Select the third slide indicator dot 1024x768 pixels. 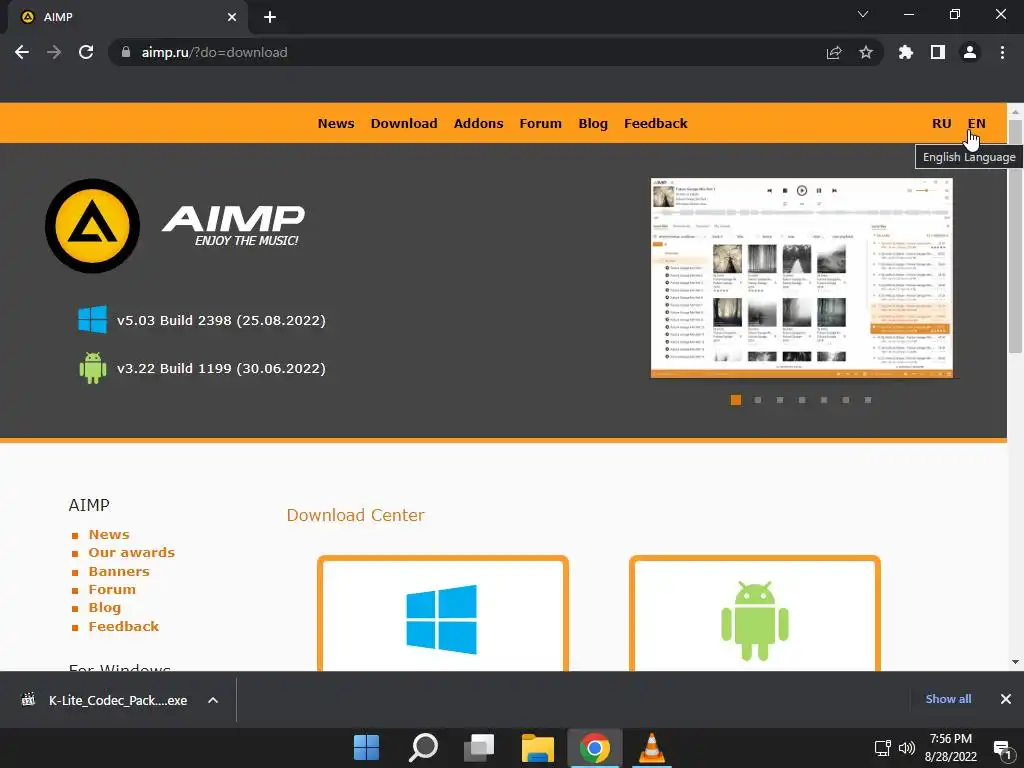780,400
